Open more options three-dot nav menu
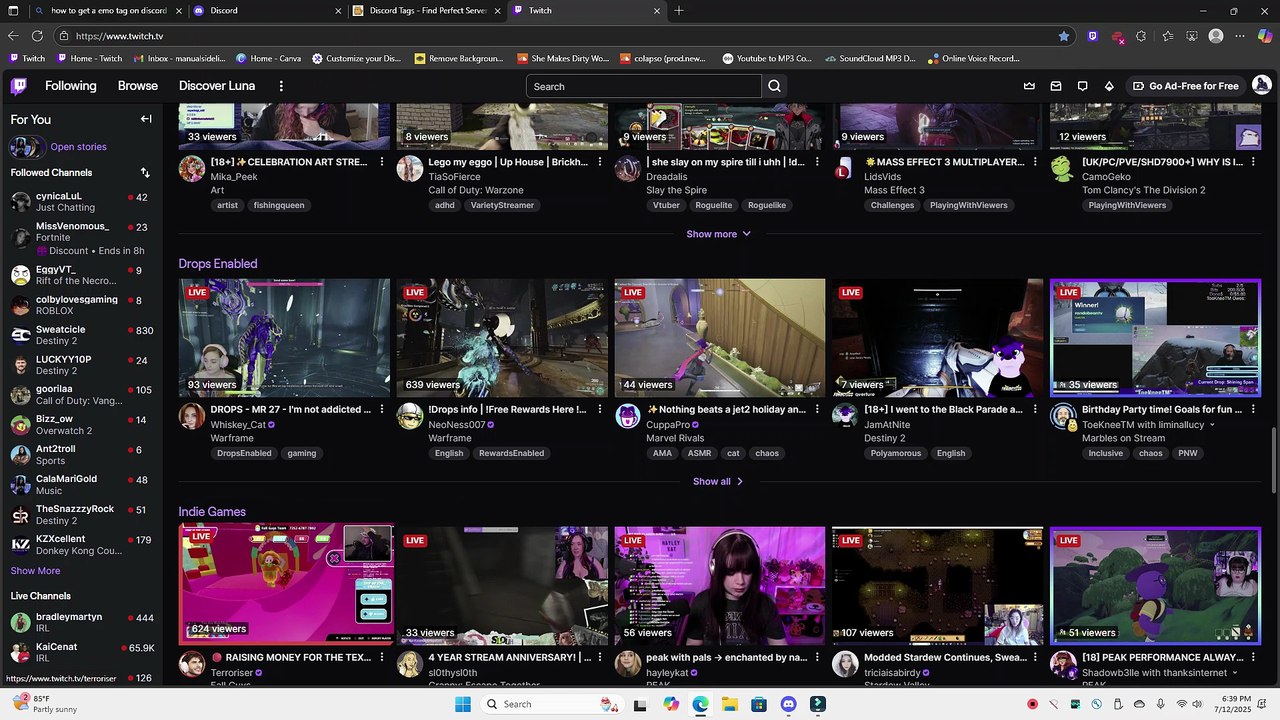Viewport: 1280px width, 720px height. coord(281,86)
